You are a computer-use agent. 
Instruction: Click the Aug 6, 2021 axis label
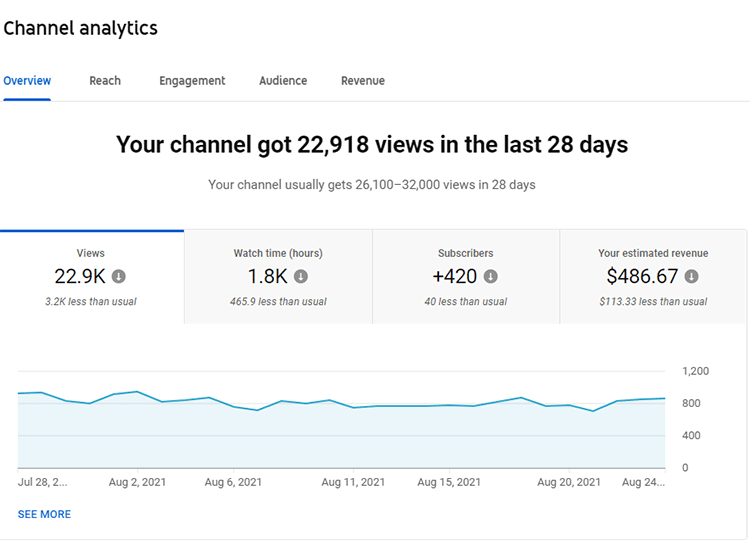click(x=233, y=482)
